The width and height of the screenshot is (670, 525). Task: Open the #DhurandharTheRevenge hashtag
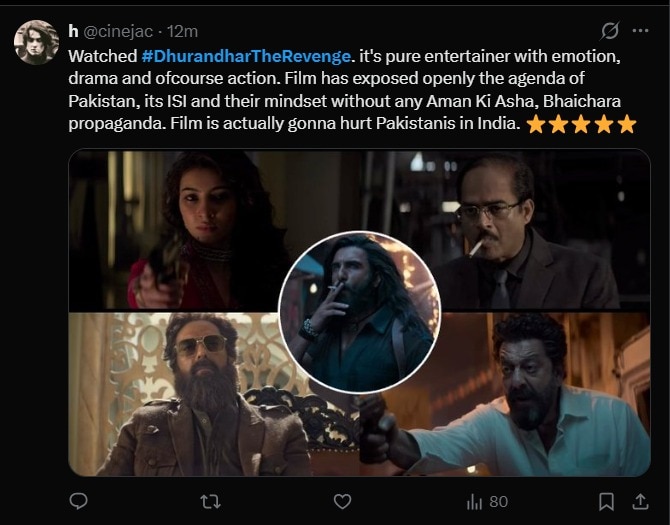coord(248,56)
